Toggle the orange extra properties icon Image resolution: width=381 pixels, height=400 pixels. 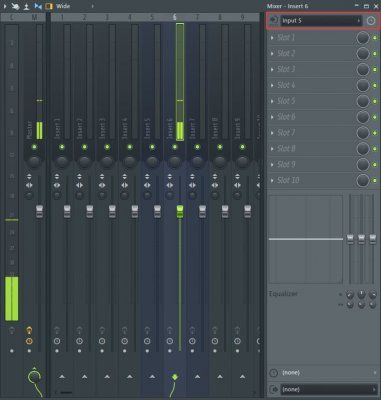pyautogui.click(x=49, y=6)
